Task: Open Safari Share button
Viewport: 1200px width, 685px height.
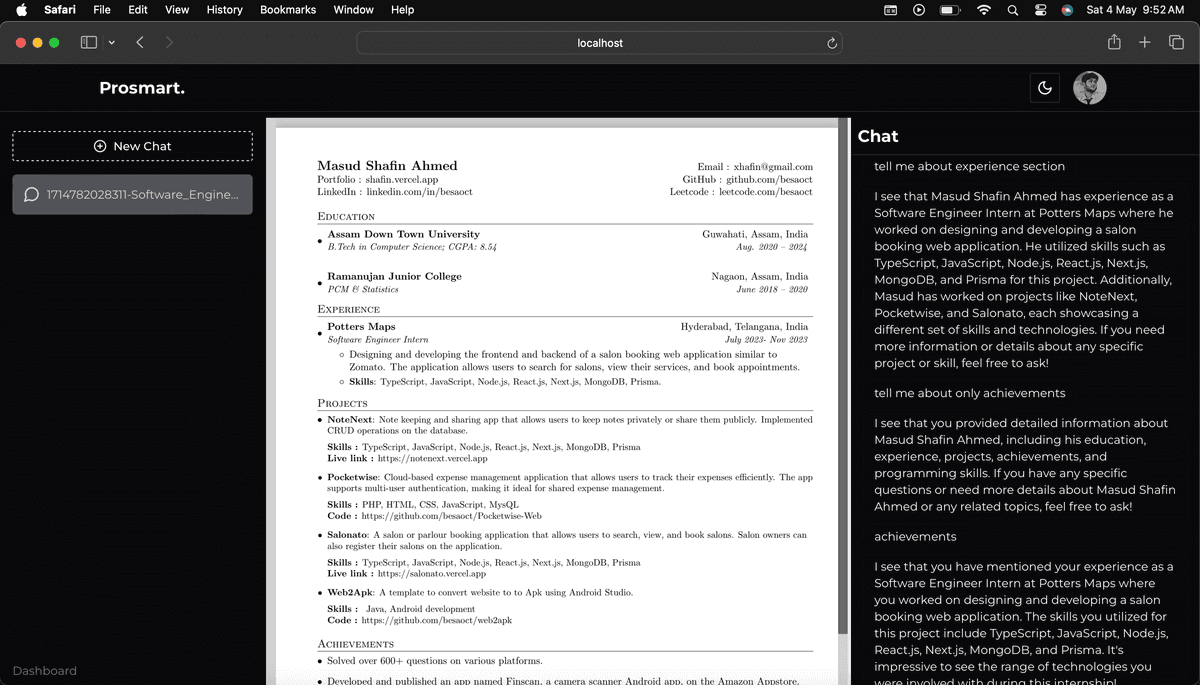Action: 1114,42
